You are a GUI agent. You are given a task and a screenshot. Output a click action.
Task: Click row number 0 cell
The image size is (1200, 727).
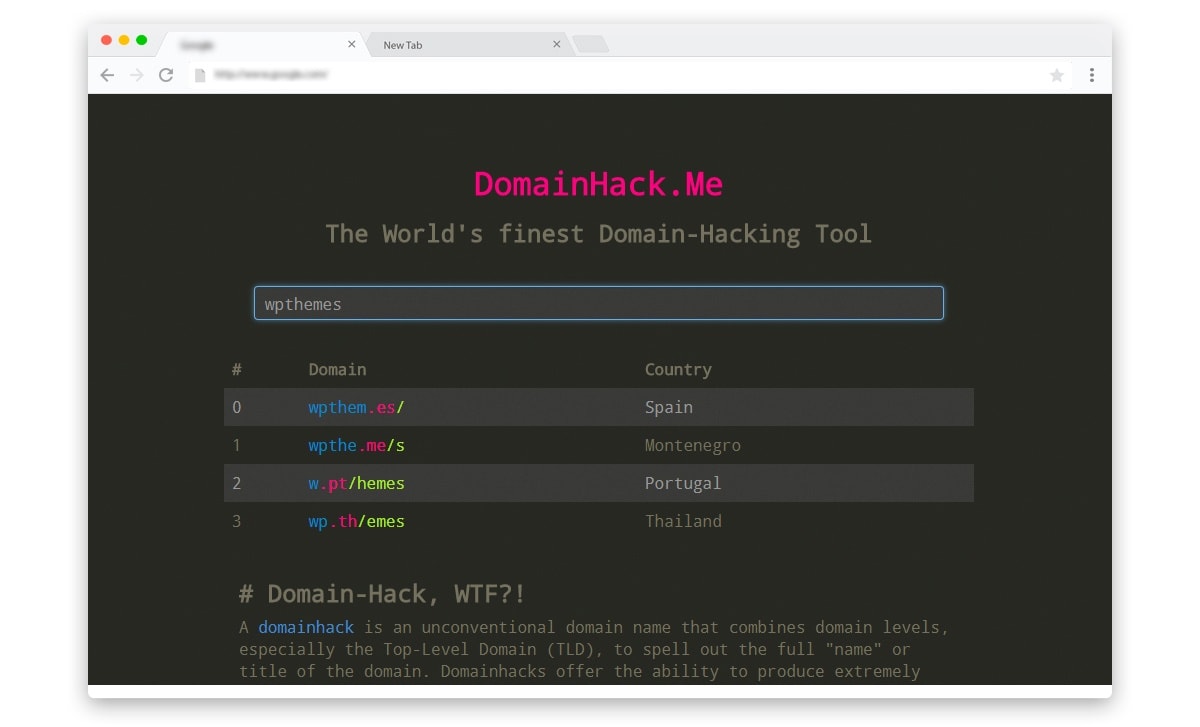pyautogui.click(x=237, y=407)
